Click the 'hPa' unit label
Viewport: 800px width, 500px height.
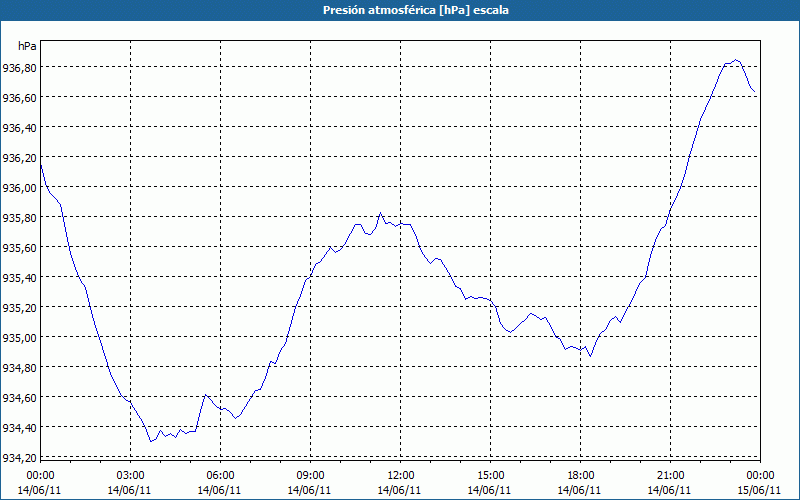[27, 46]
